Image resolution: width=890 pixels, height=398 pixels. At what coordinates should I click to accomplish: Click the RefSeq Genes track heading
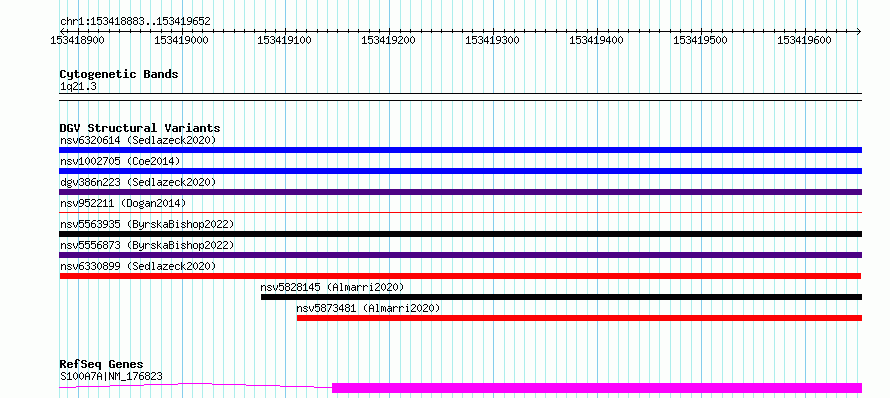click(102, 364)
